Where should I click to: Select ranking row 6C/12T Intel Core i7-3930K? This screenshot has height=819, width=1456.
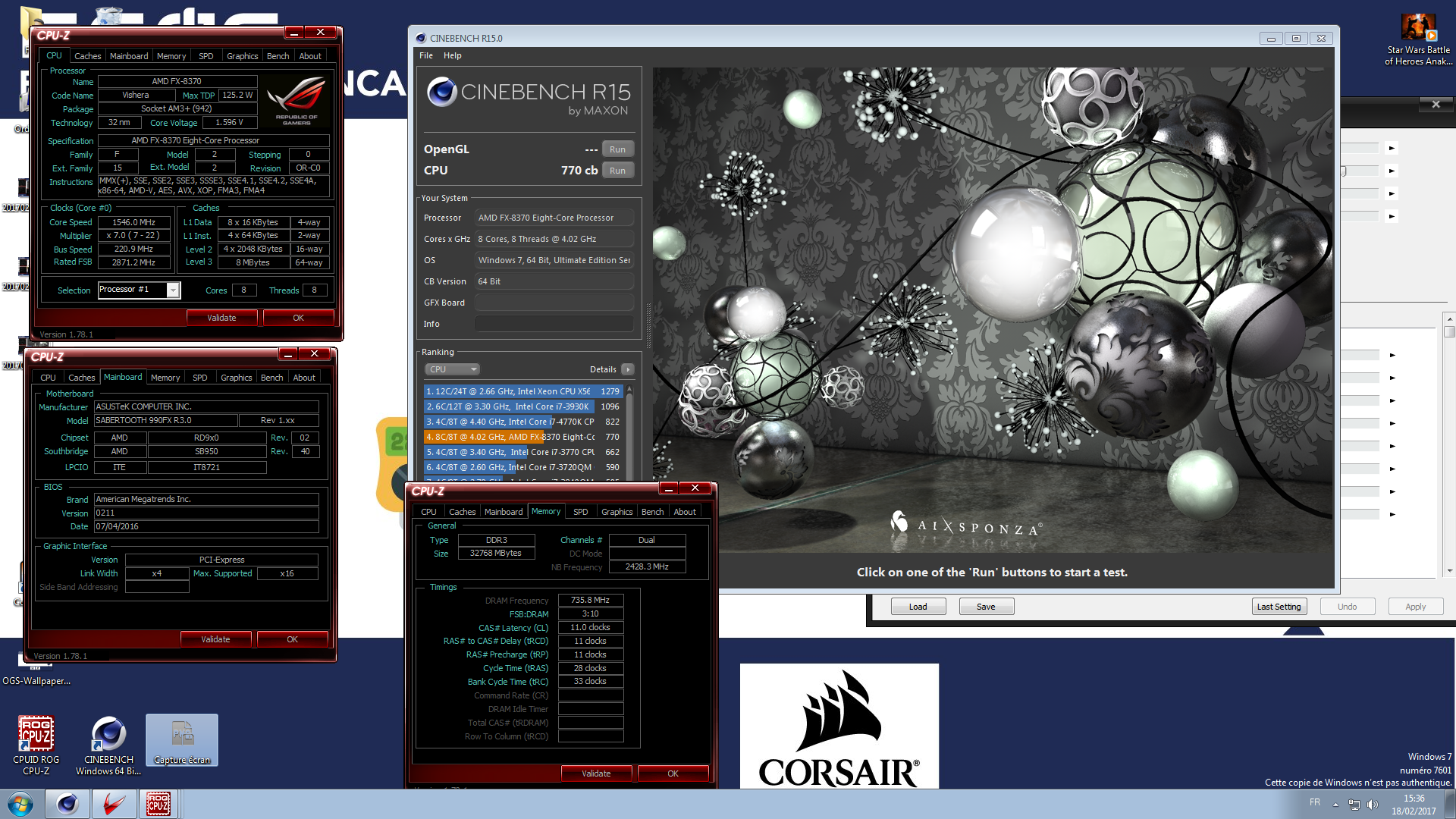pyautogui.click(x=523, y=406)
